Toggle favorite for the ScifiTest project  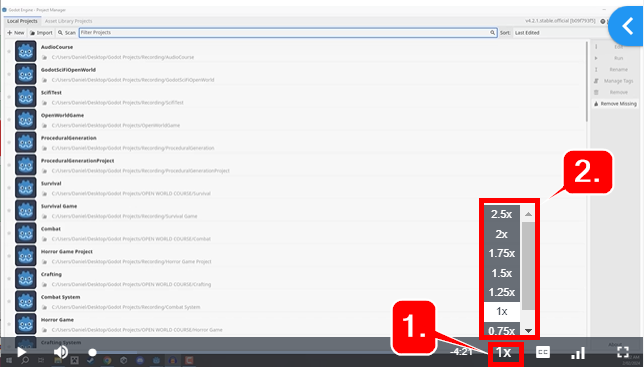tap(9, 97)
